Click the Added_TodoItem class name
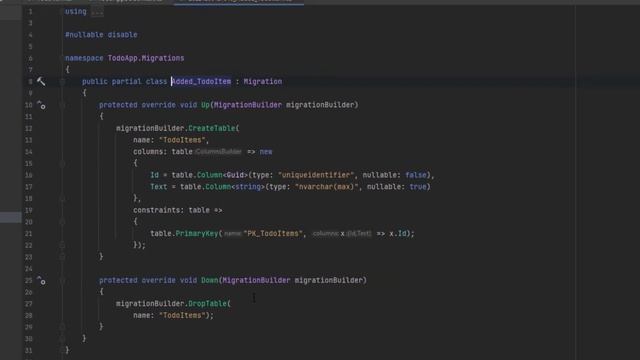The height and width of the screenshot is (360, 640). point(201,81)
